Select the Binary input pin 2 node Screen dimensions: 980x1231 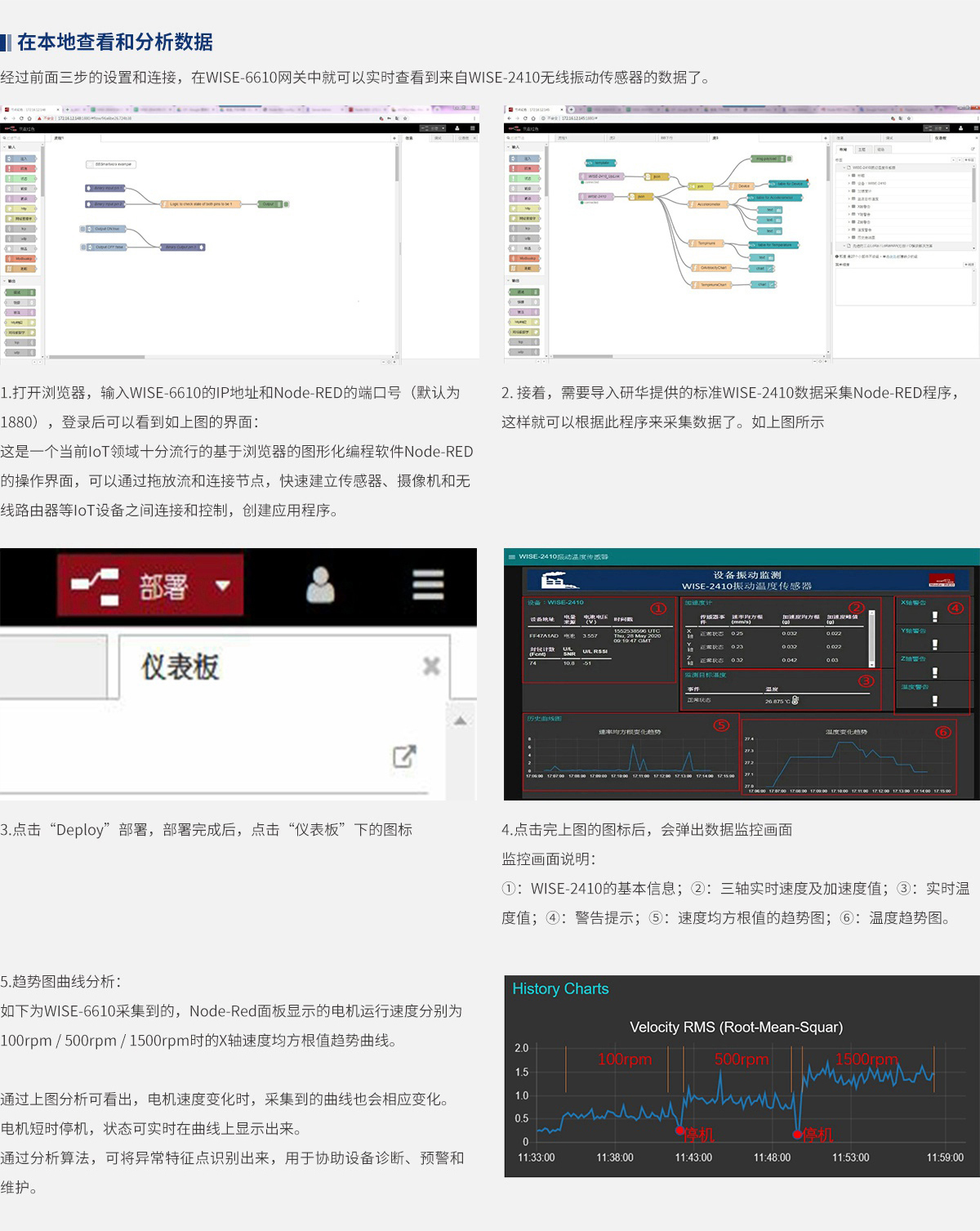pos(105,203)
